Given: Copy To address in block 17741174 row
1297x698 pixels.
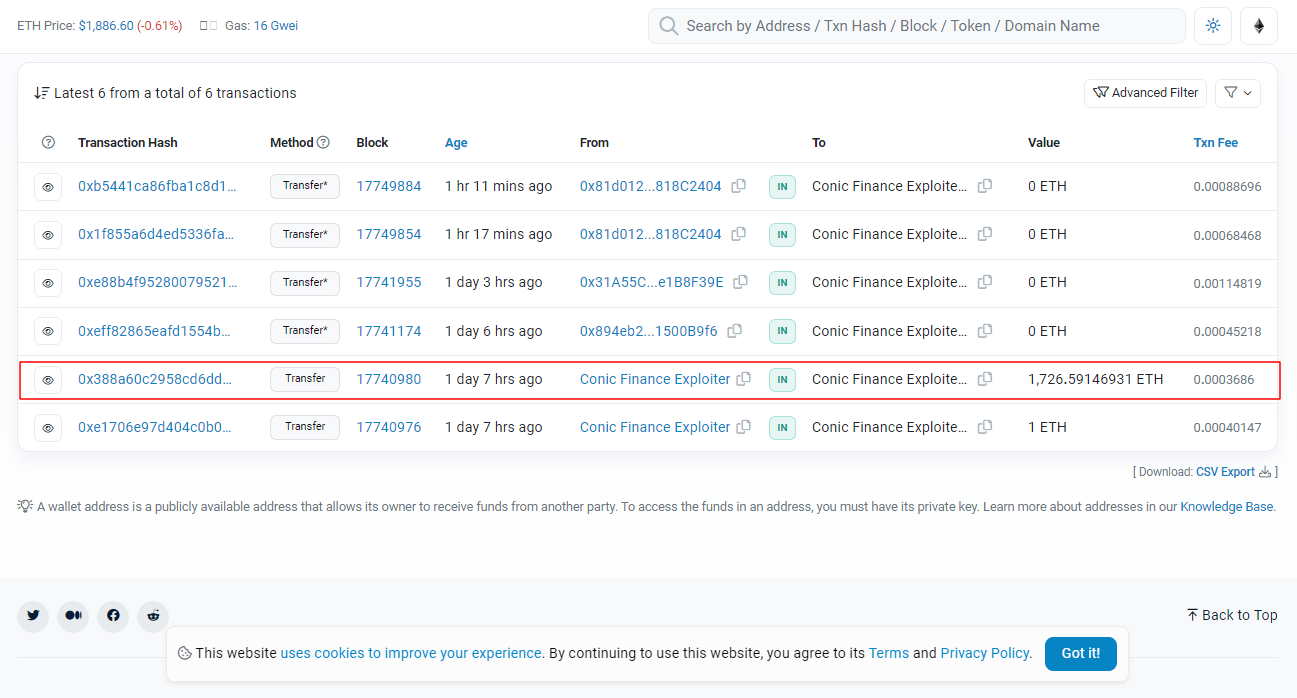Looking at the screenshot, I should coord(985,331).
